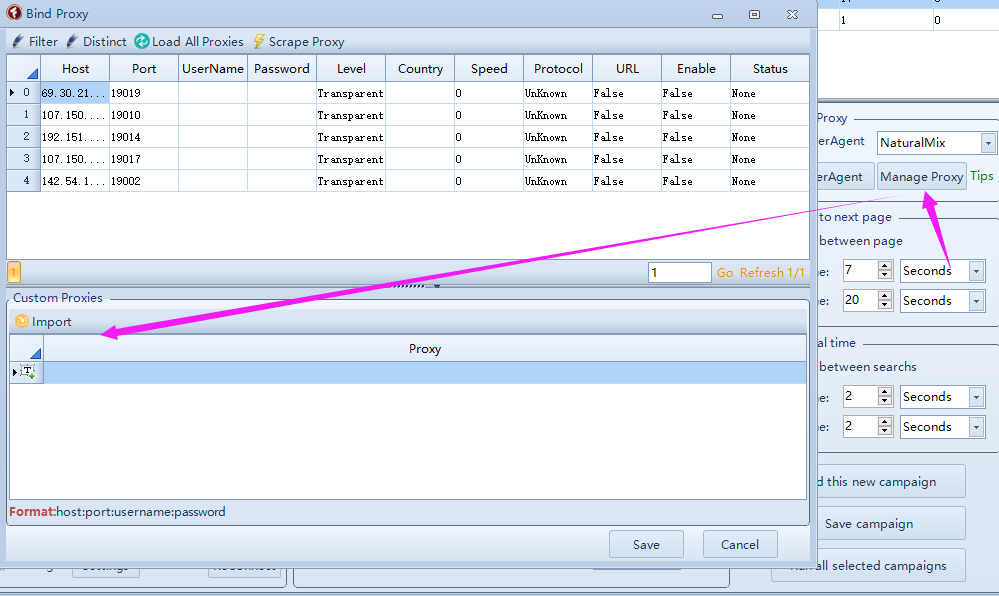Click the Refresh 1/1 link
The height and width of the screenshot is (596, 999).
774,273
